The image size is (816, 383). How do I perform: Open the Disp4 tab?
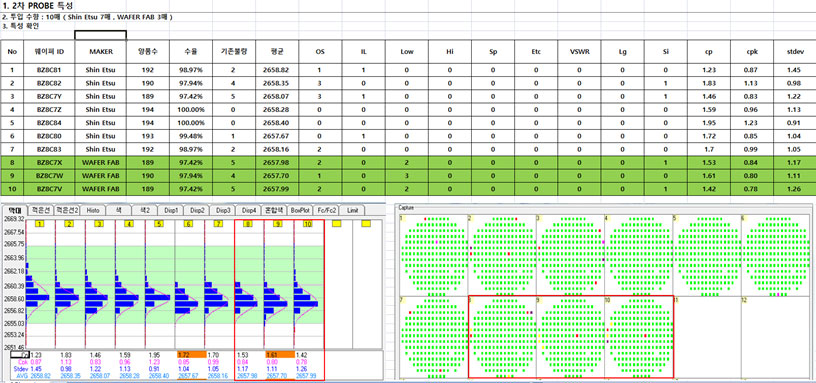point(249,210)
